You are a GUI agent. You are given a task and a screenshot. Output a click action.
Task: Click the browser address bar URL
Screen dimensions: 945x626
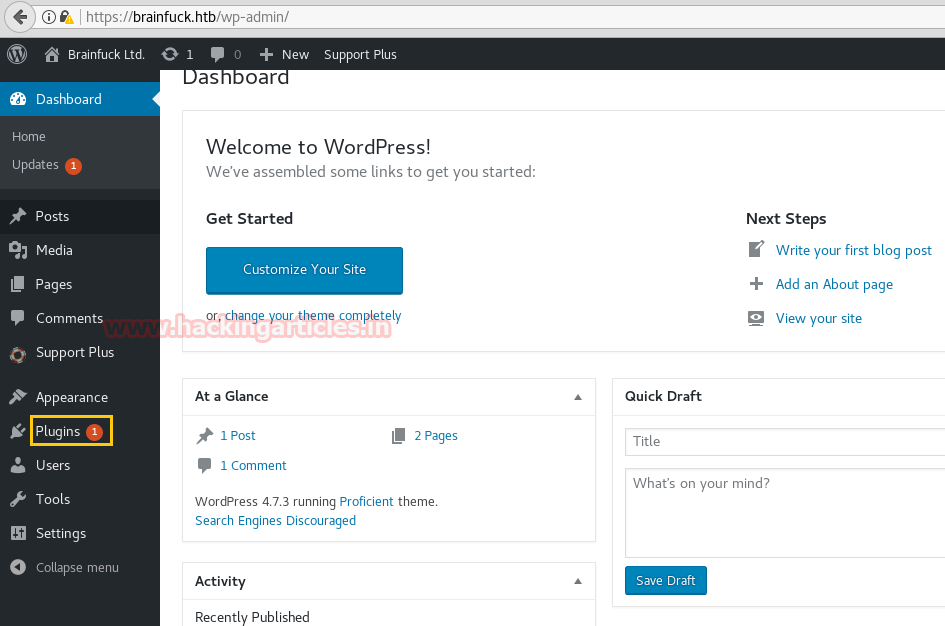point(187,17)
